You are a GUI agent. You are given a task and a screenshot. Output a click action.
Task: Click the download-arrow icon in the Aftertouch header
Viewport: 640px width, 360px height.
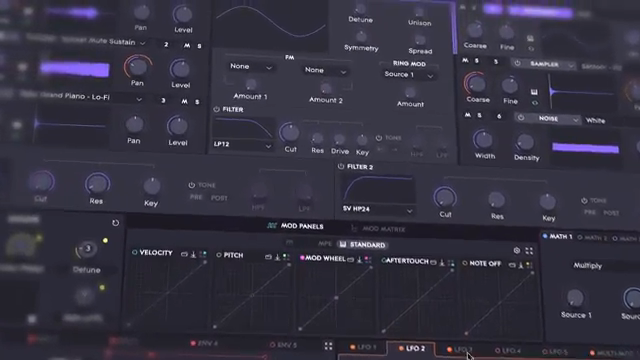click(442, 262)
